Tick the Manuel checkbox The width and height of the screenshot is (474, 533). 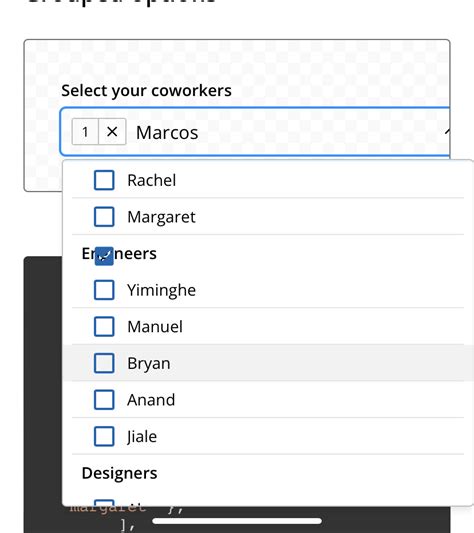pyautogui.click(x=104, y=326)
